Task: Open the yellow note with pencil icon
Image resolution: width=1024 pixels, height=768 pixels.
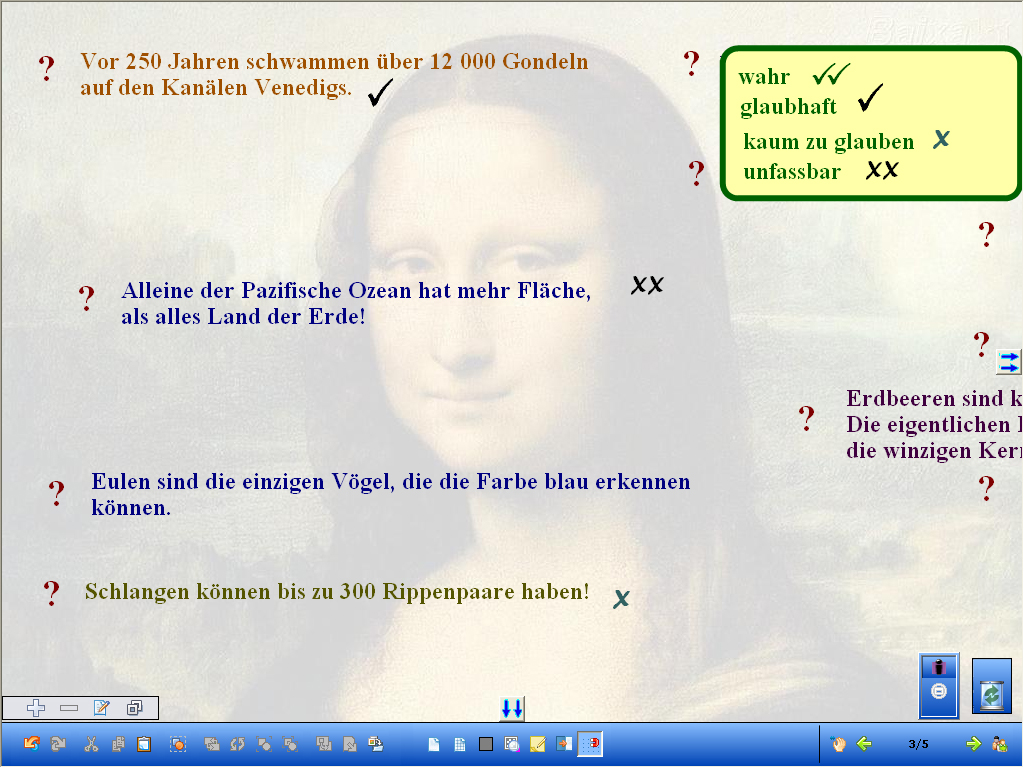Action: click(538, 744)
